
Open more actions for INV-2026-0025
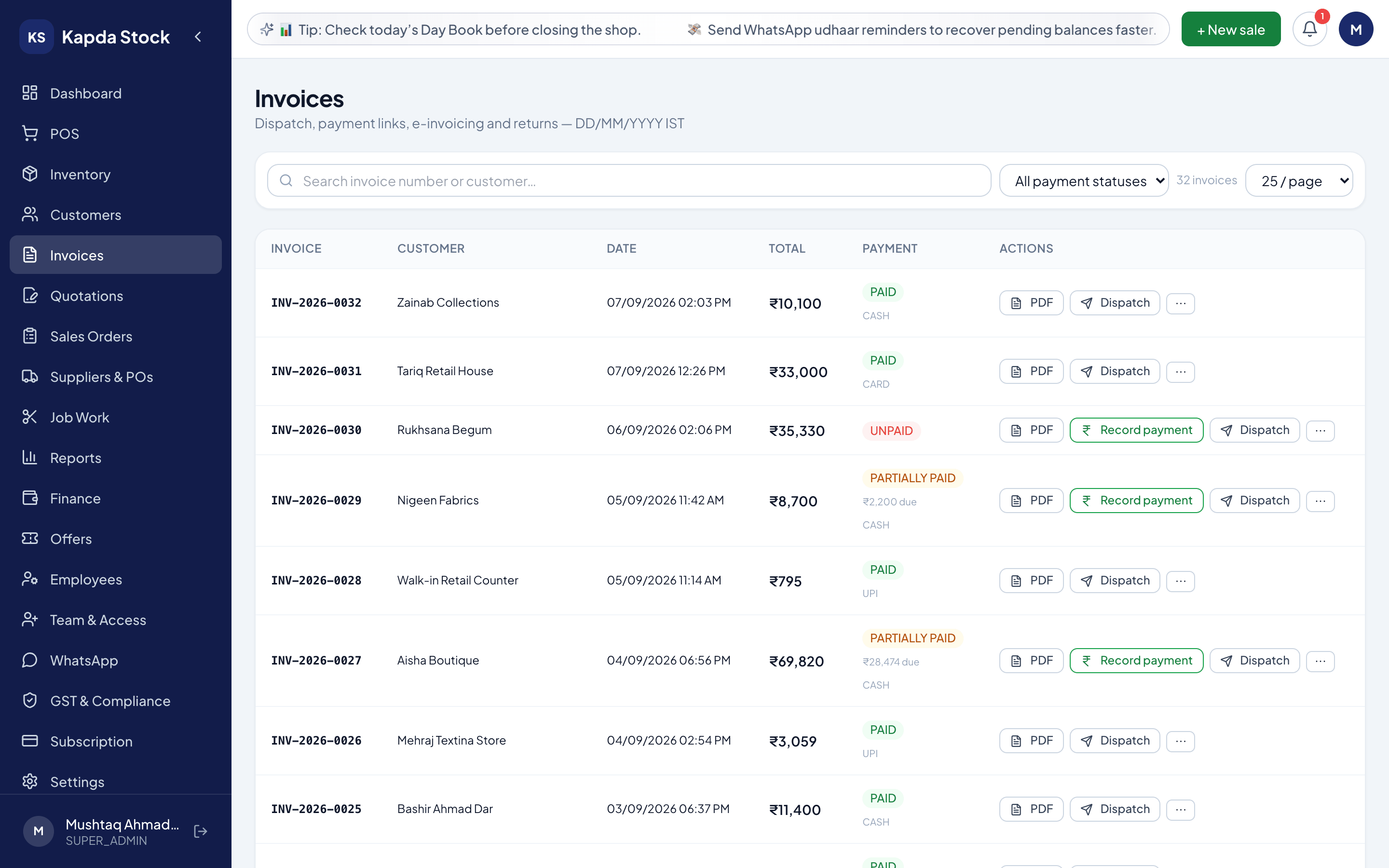[1181, 810]
